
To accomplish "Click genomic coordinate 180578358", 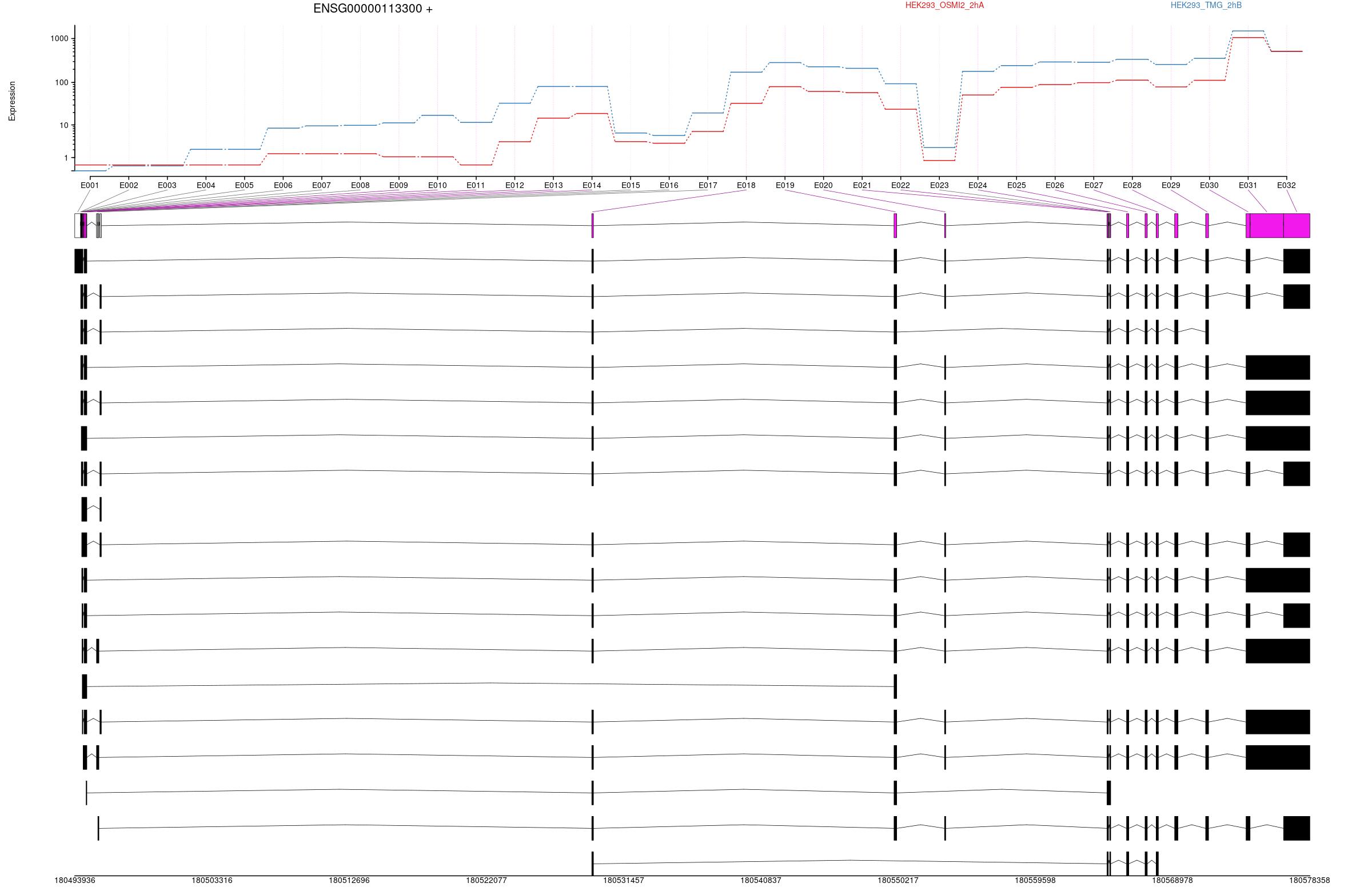I will point(1310,880).
